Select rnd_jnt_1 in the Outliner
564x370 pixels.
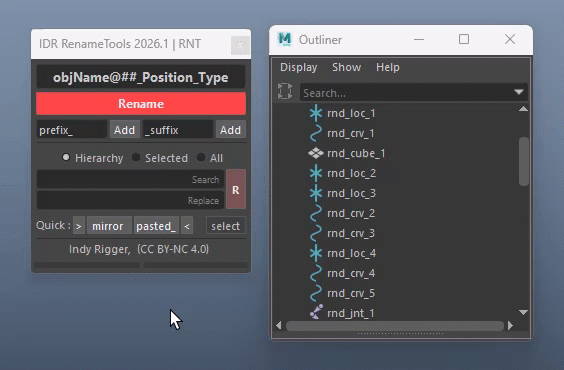[x=351, y=314]
